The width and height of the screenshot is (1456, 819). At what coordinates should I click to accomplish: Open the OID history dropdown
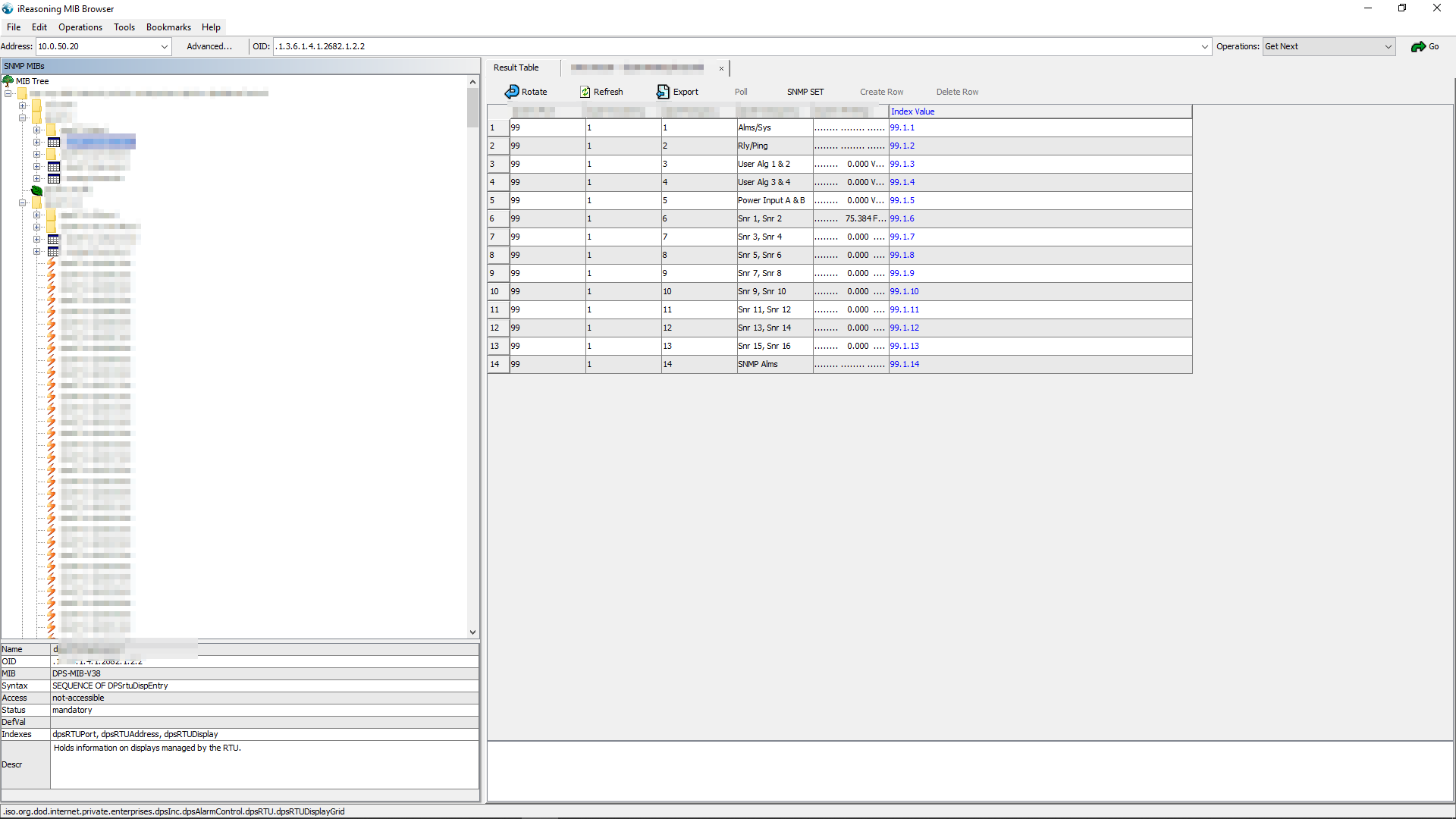point(1205,46)
